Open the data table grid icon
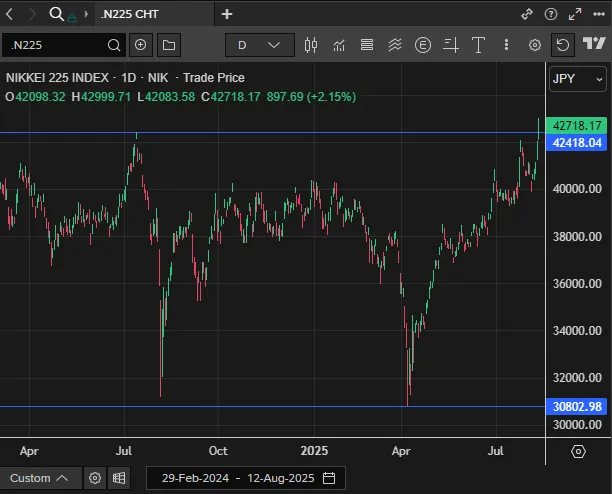612x494 pixels. click(119, 478)
